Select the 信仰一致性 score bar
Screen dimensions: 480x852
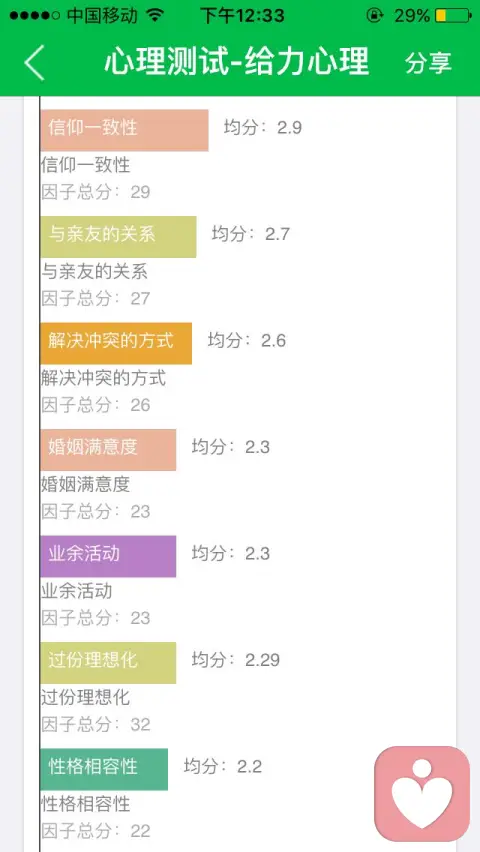[x=124, y=130]
